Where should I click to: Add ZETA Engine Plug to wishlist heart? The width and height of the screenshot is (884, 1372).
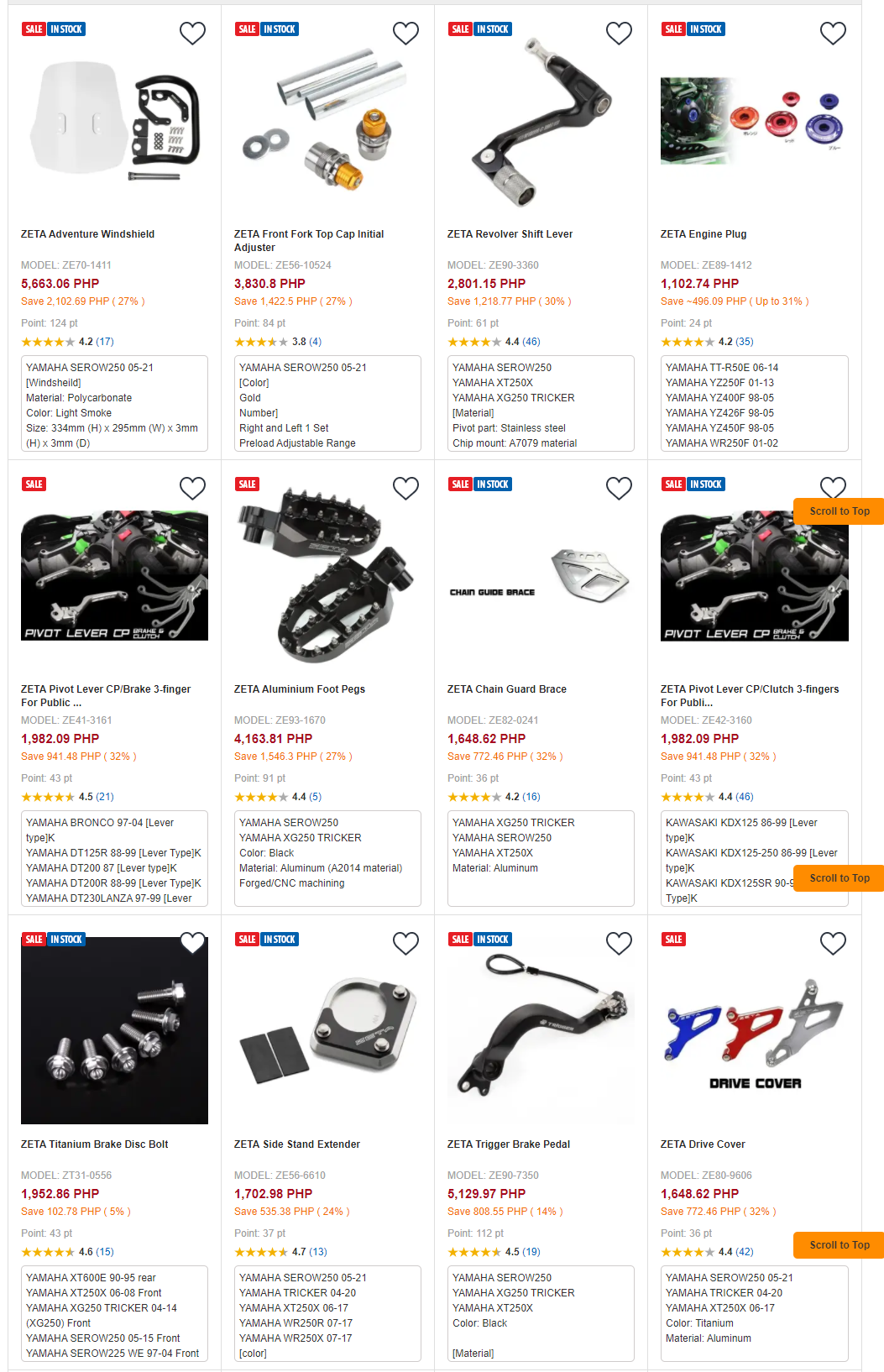click(833, 33)
